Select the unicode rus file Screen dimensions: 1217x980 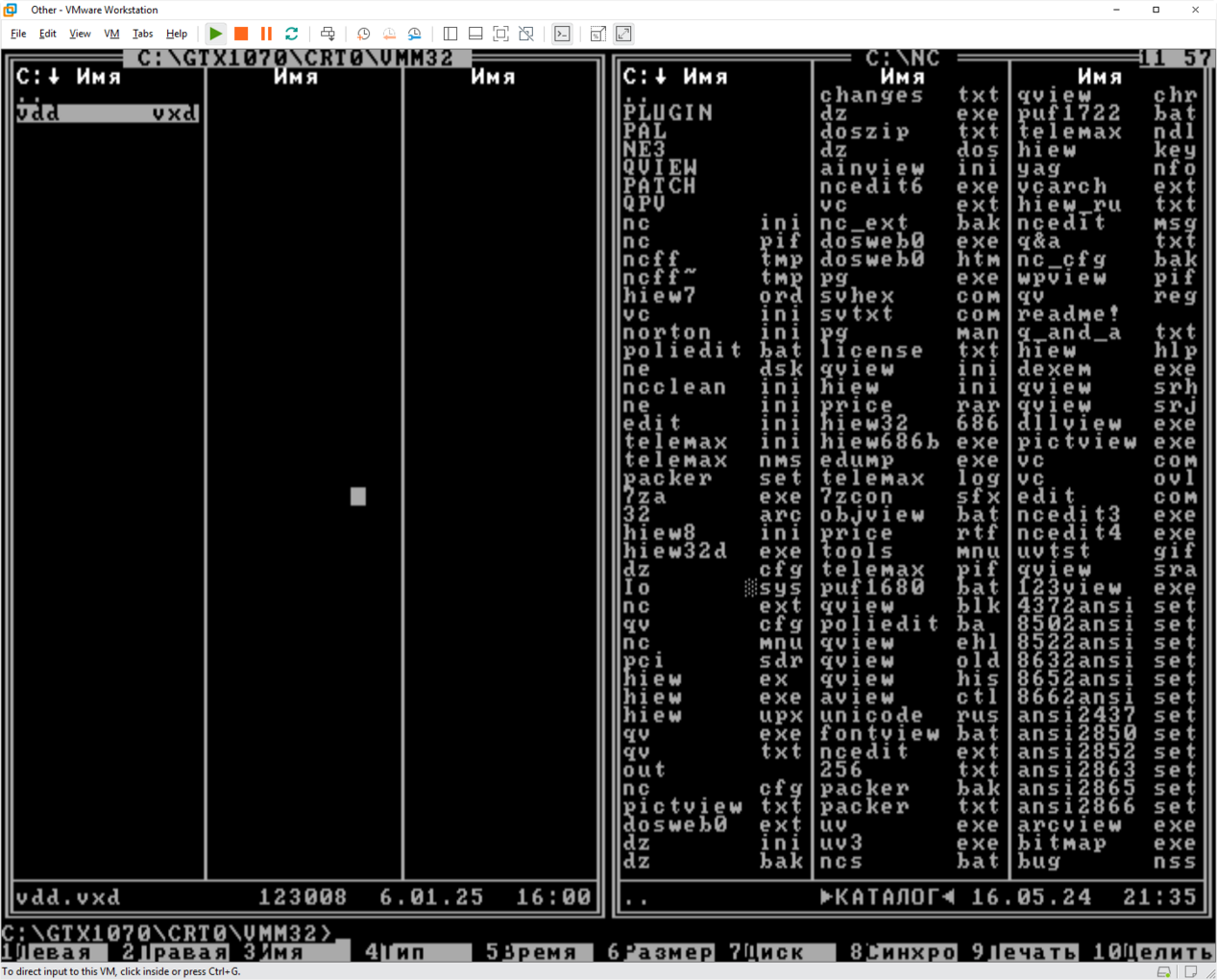pos(910,716)
